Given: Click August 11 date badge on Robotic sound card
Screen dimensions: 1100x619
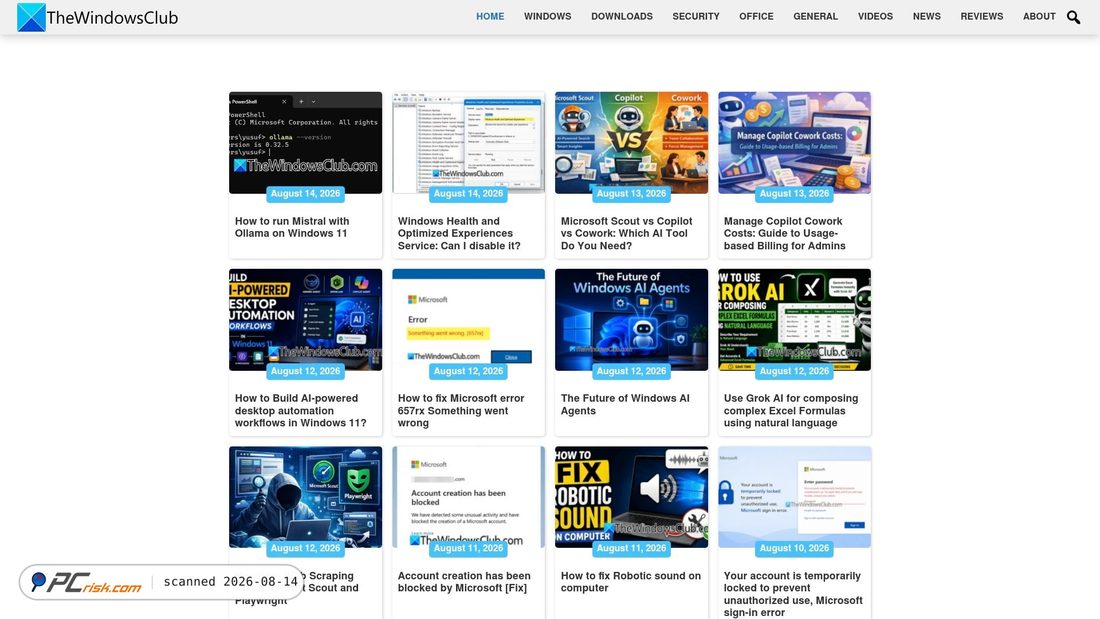Looking at the screenshot, I should [x=631, y=548].
